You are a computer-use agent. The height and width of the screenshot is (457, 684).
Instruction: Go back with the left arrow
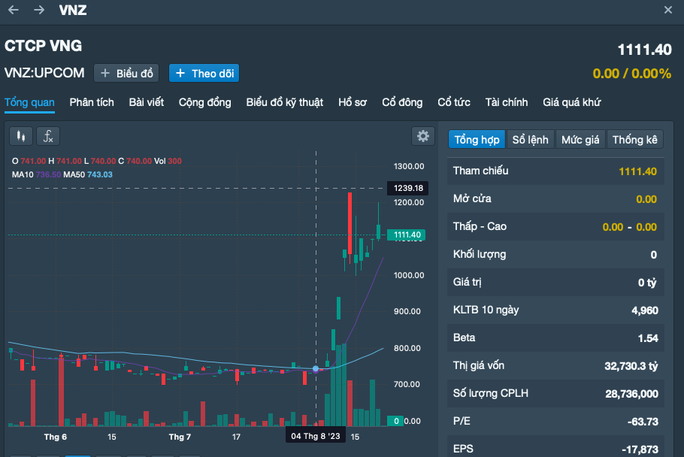point(13,10)
